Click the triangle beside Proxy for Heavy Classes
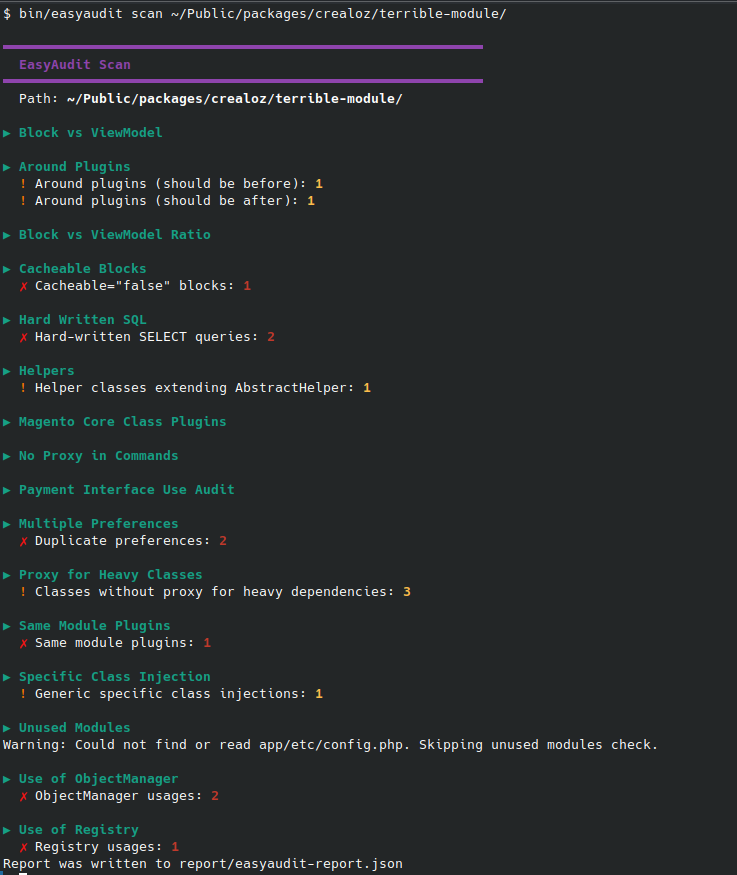 click(7, 575)
